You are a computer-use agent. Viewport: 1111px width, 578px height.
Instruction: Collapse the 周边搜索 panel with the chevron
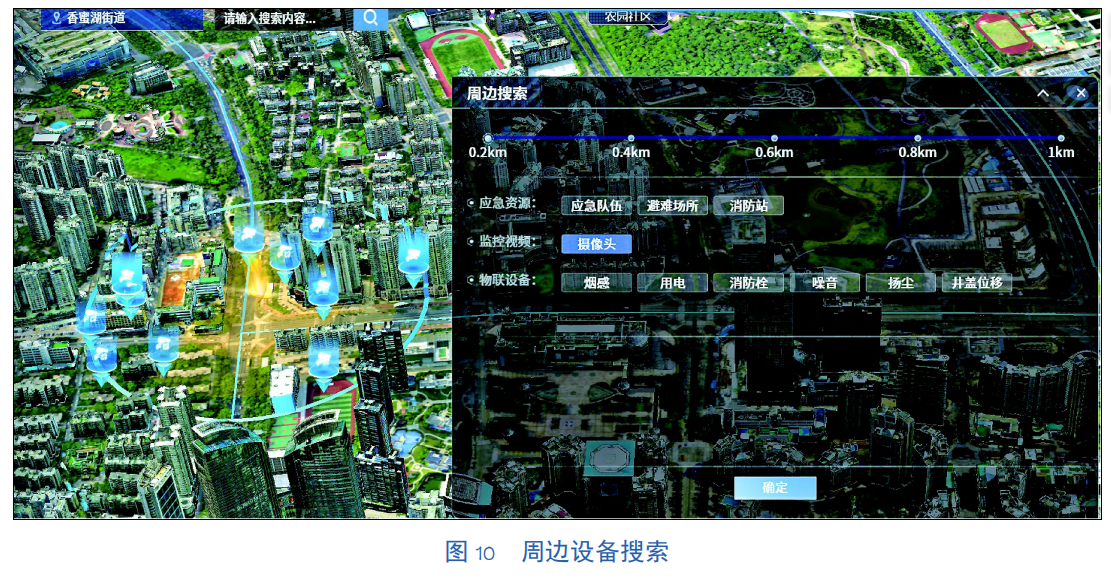(x=1043, y=93)
